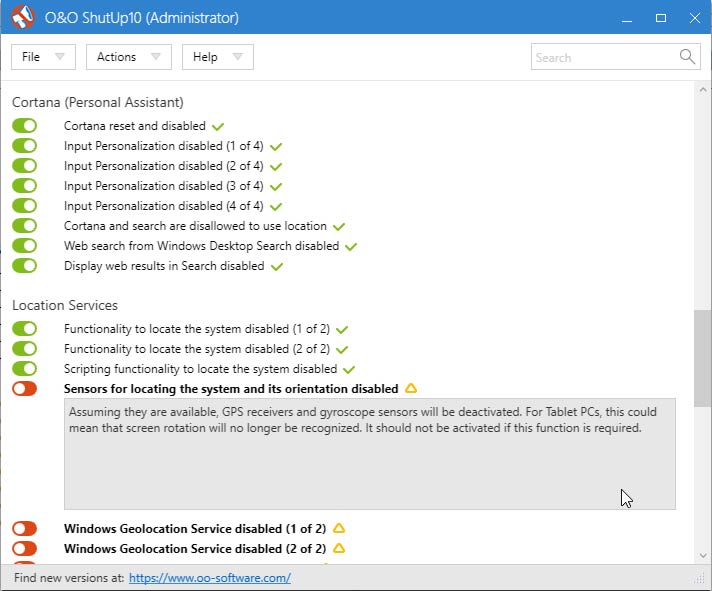Screen dimensions: 712x591
Task: Click checkmark beside Input Personalization disabled (1 of 4)
Action: point(276,146)
